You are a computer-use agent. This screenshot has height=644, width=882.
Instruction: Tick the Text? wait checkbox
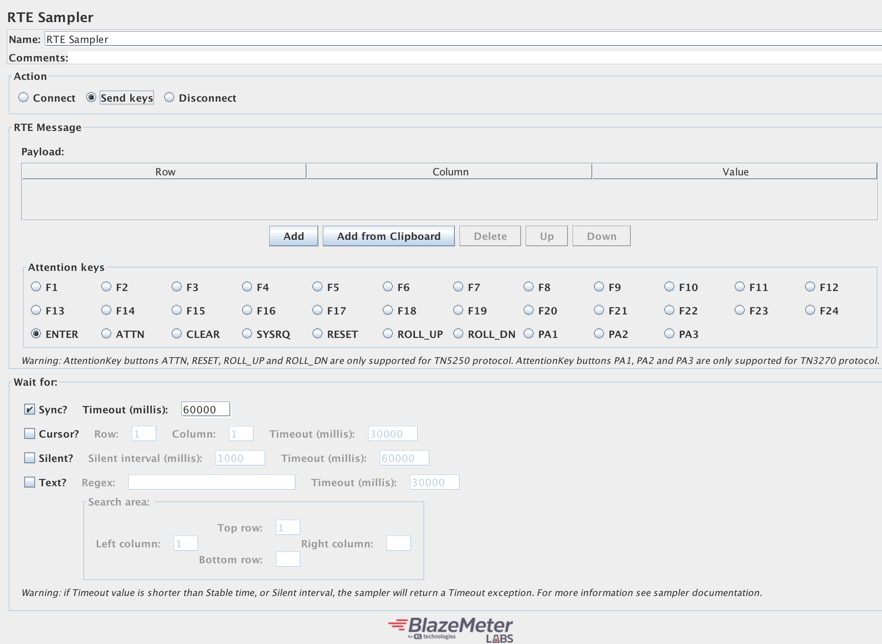pos(30,482)
